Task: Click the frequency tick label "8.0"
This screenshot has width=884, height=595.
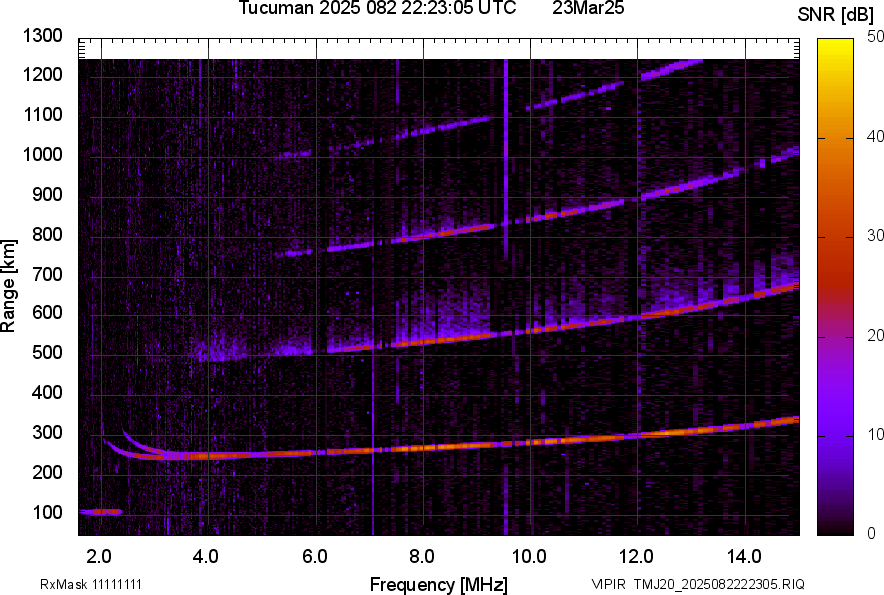Action: pos(422,557)
